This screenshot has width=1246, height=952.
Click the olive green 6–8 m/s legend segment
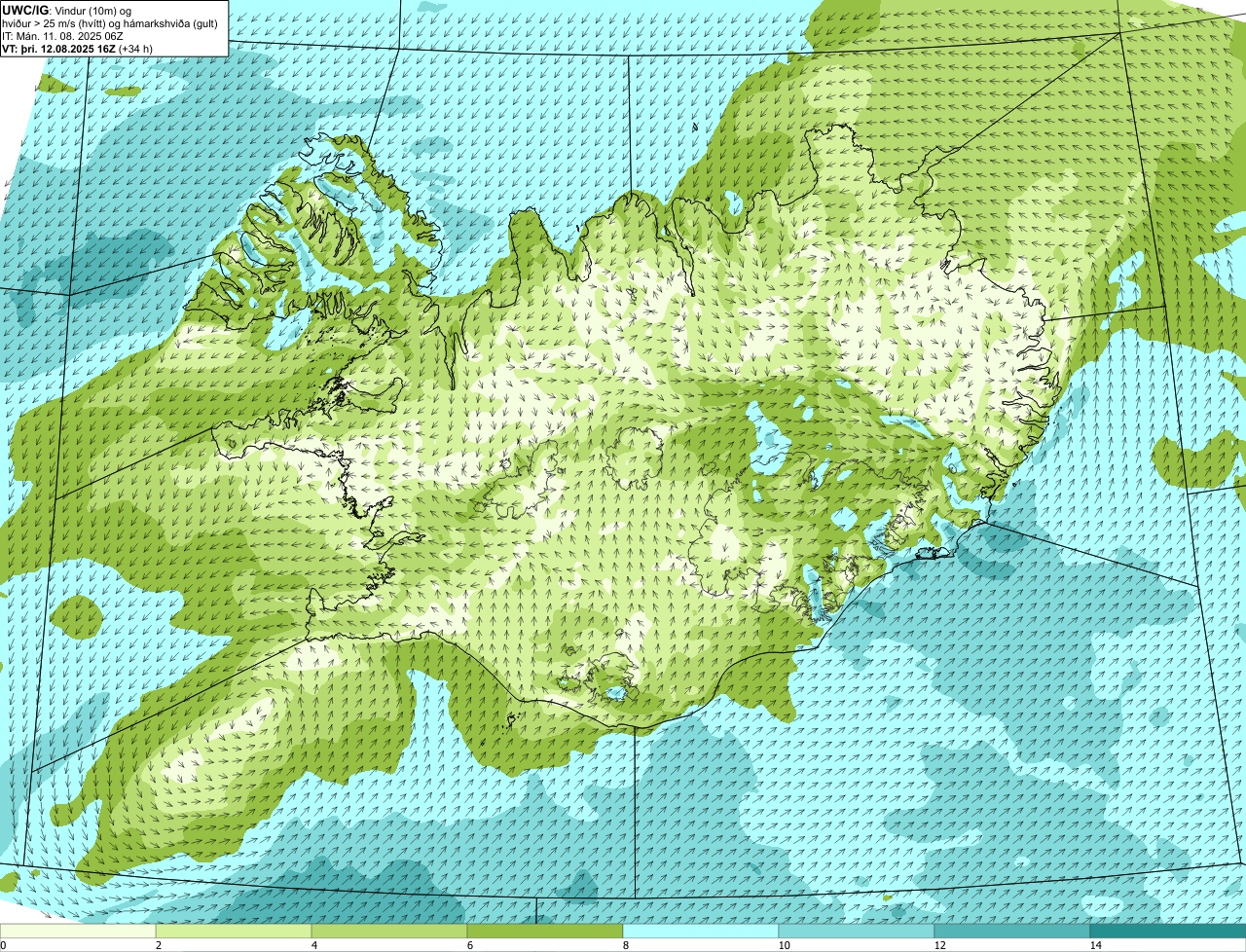[x=545, y=931]
